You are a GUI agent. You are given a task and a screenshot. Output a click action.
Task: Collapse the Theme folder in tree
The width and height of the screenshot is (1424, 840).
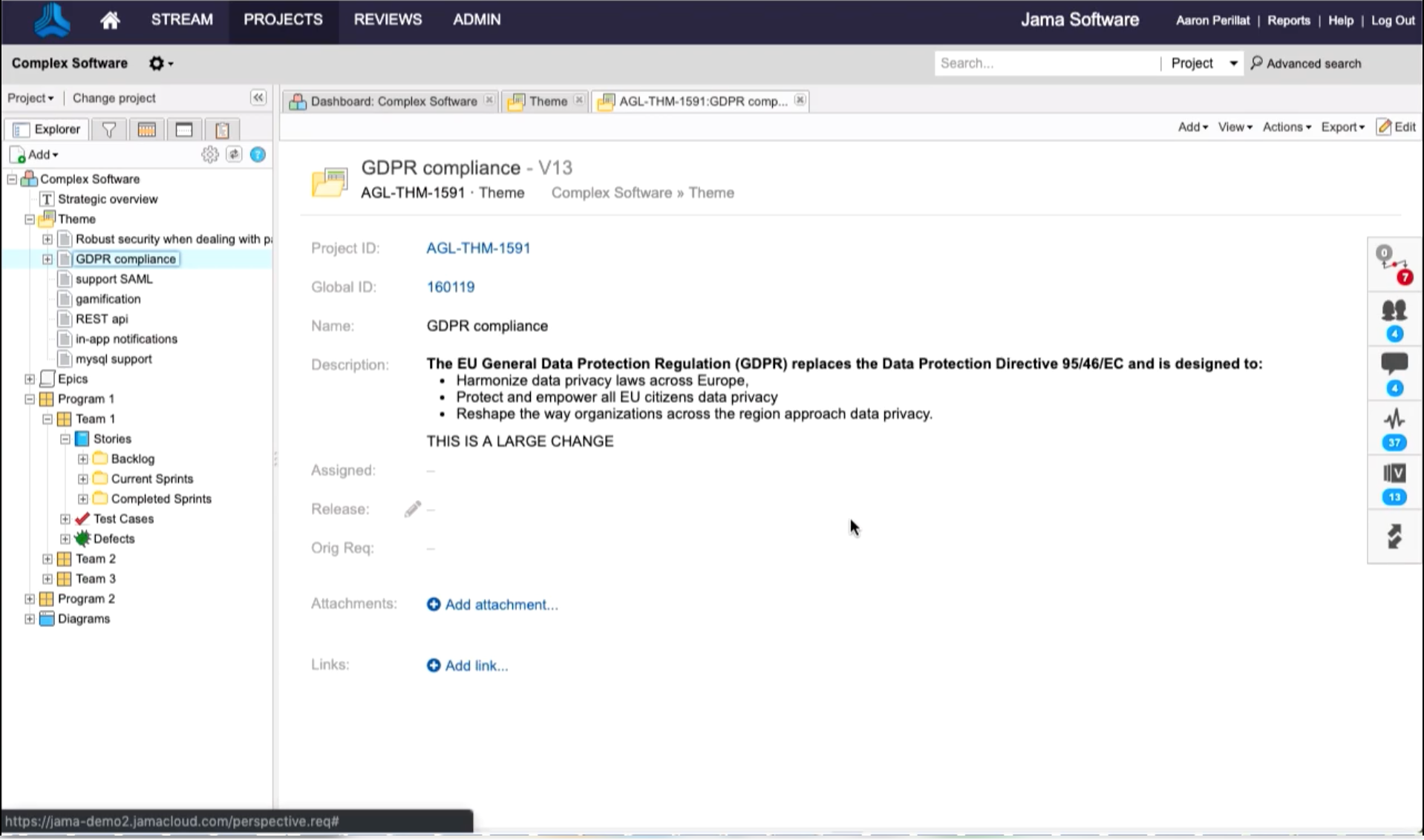click(30, 220)
